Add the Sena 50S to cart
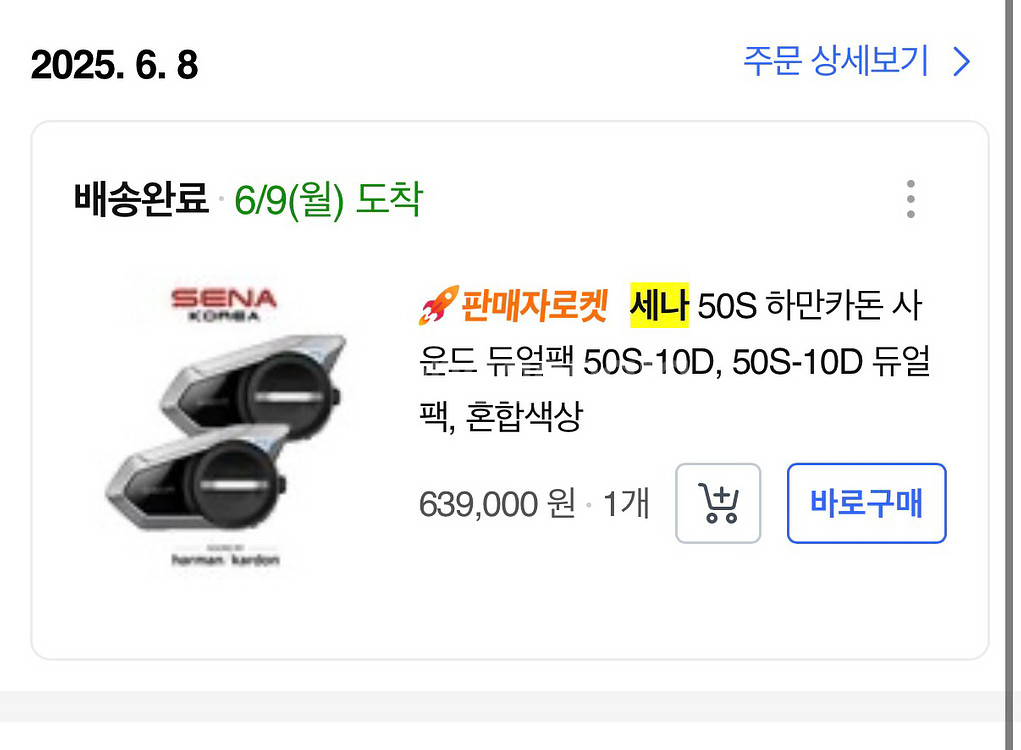 point(718,503)
